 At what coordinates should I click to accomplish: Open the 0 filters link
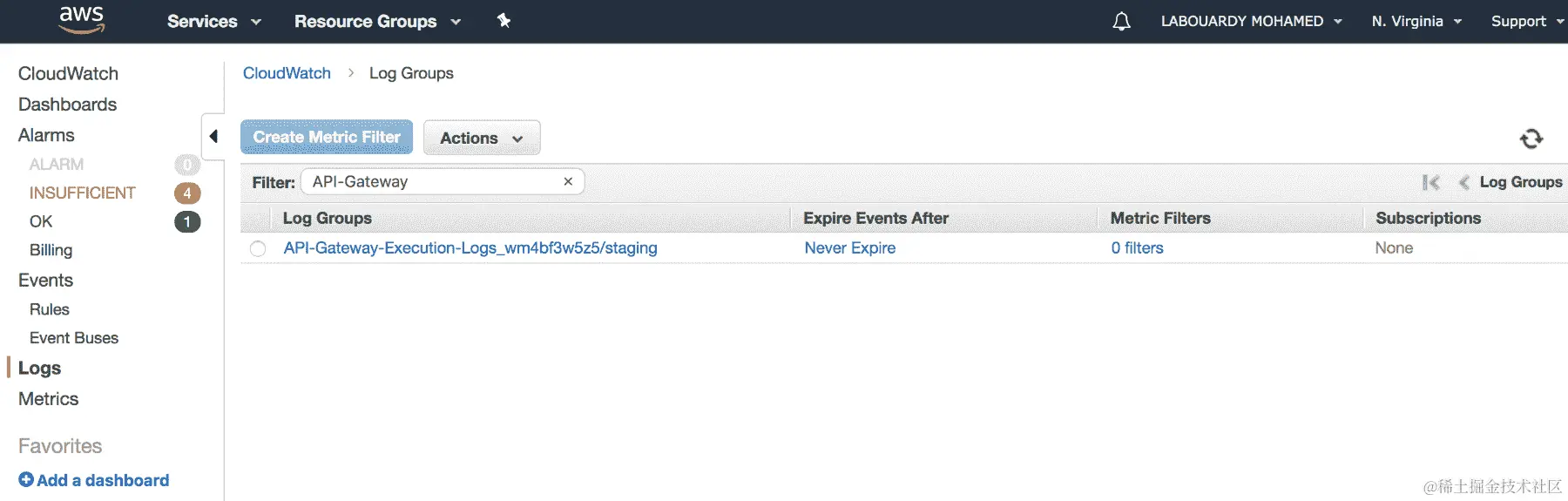[1138, 247]
